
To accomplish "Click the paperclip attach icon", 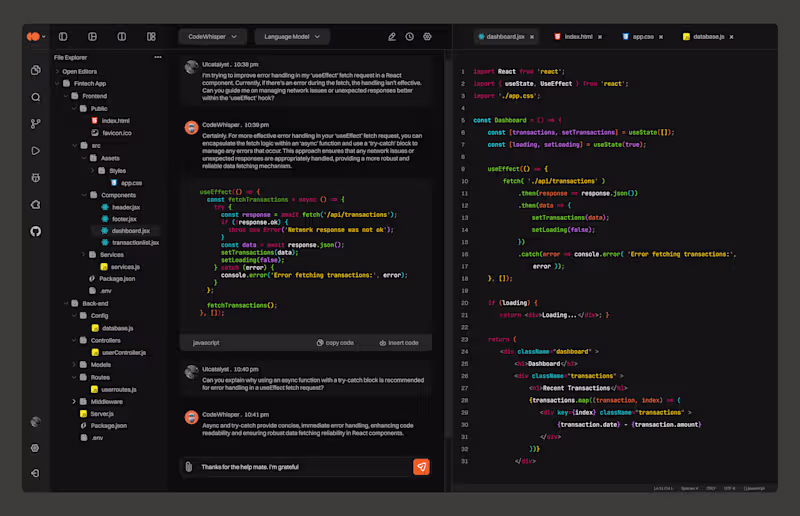I will [189, 466].
